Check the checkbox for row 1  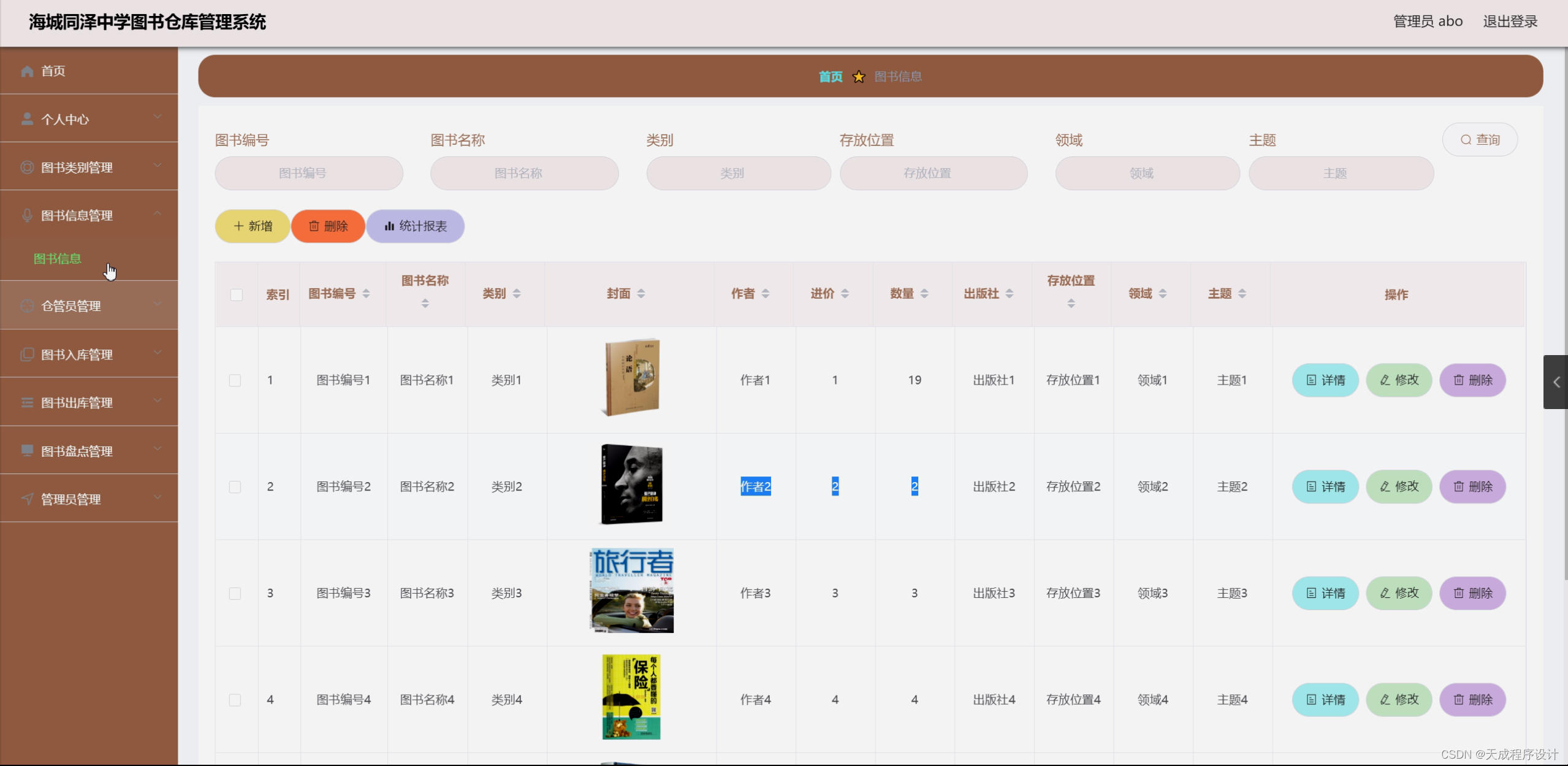235,380
